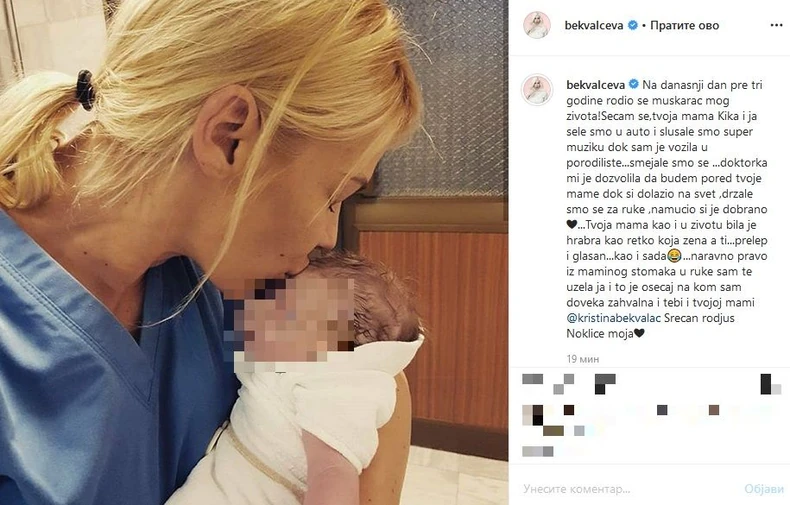The height and width of the screenshot is (505, 790).
Task: Open the @kristinabekvalac mention link
Action: [614, 318]
